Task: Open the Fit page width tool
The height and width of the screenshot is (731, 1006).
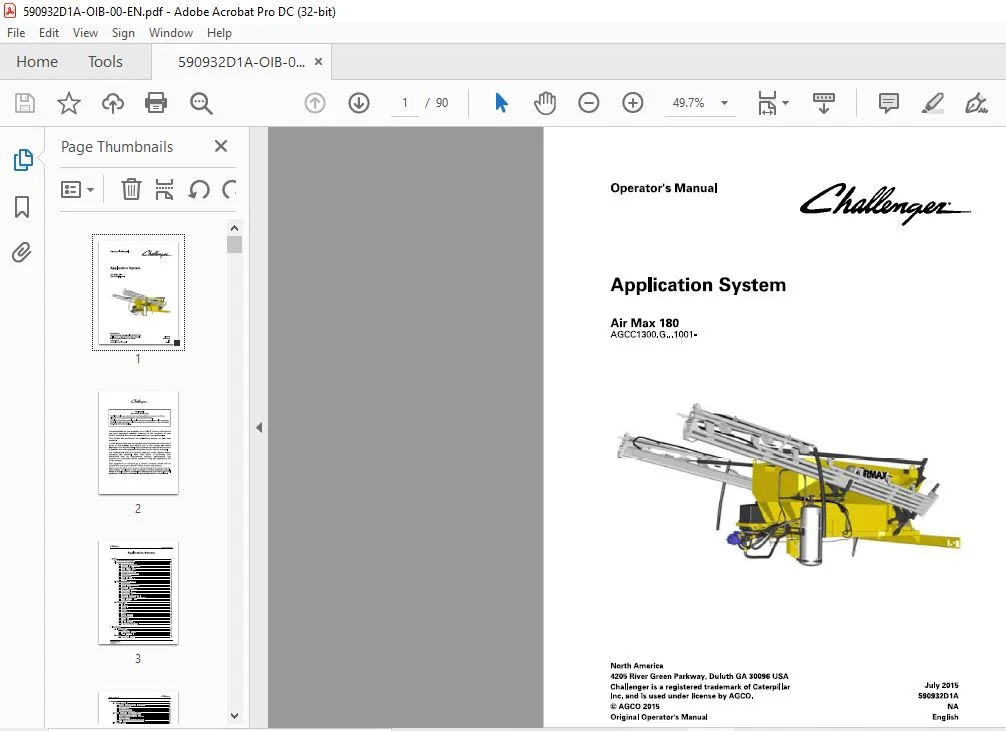Action: (767, 103)
